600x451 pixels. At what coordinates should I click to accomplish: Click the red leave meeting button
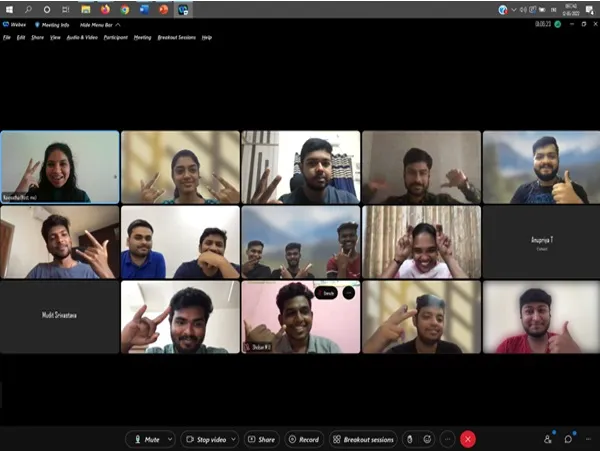click(467, 439)
